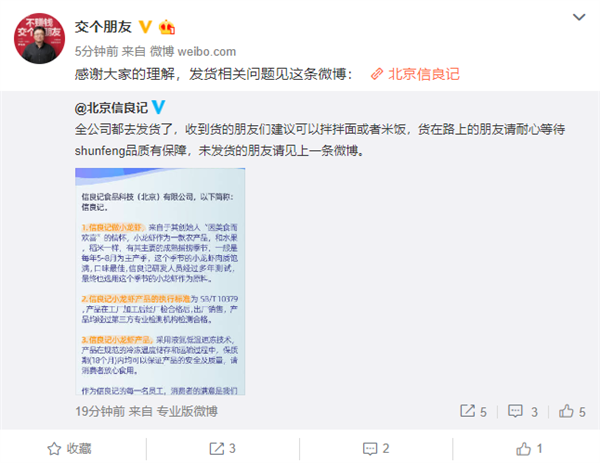
Task: Click the orange V verification badge
Action: (145, 27)
